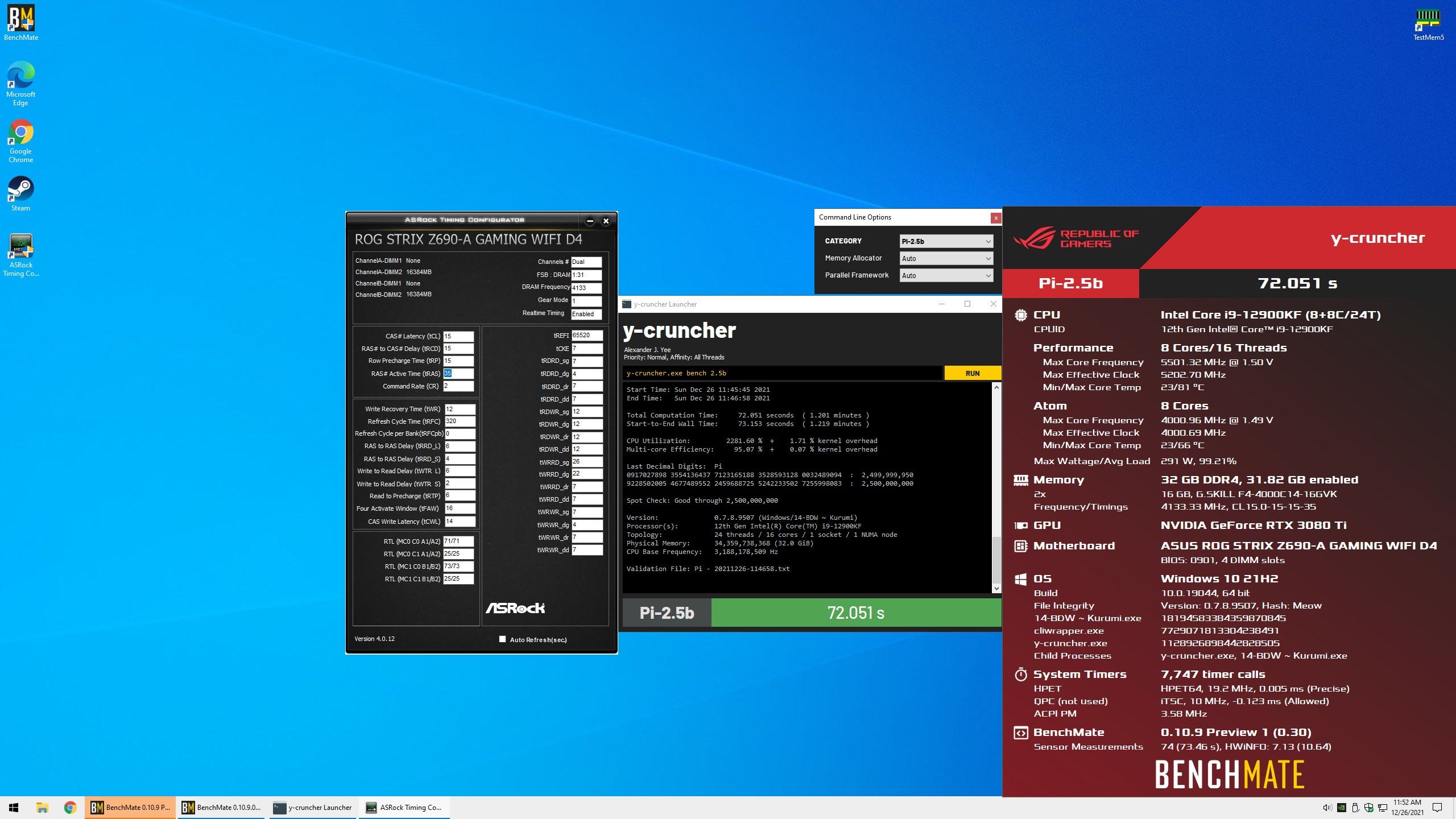The image size is (1456, 819).
Task: Click the green 72.051 s result bar
Action: pos(856,613)
